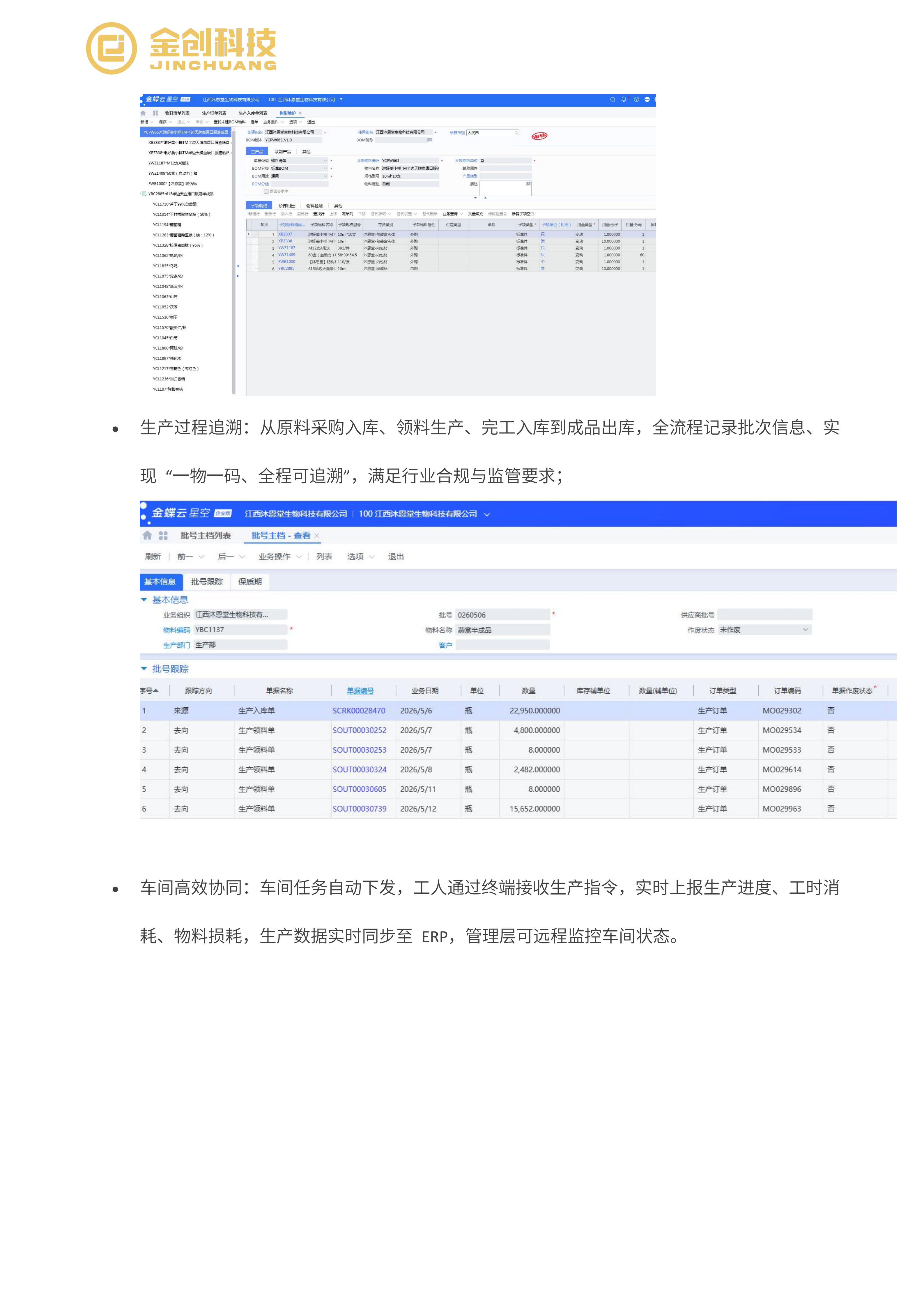The width and height of the screenshot is (924, 1307).
Task: Click 刷新 in batch master toolbar
Action: 153,557
